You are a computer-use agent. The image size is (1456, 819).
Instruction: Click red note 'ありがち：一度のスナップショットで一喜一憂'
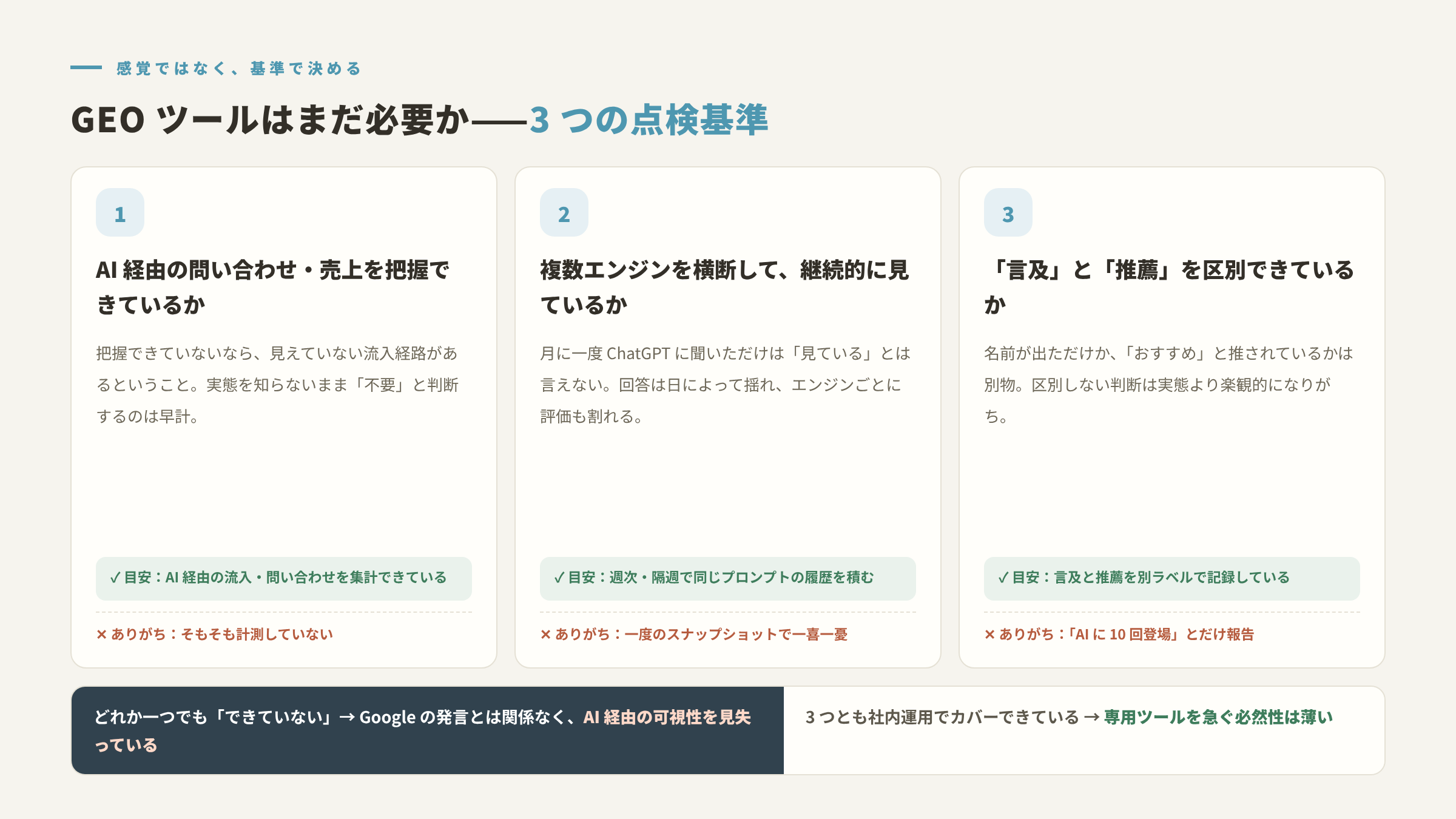click(x=694, y=634)
